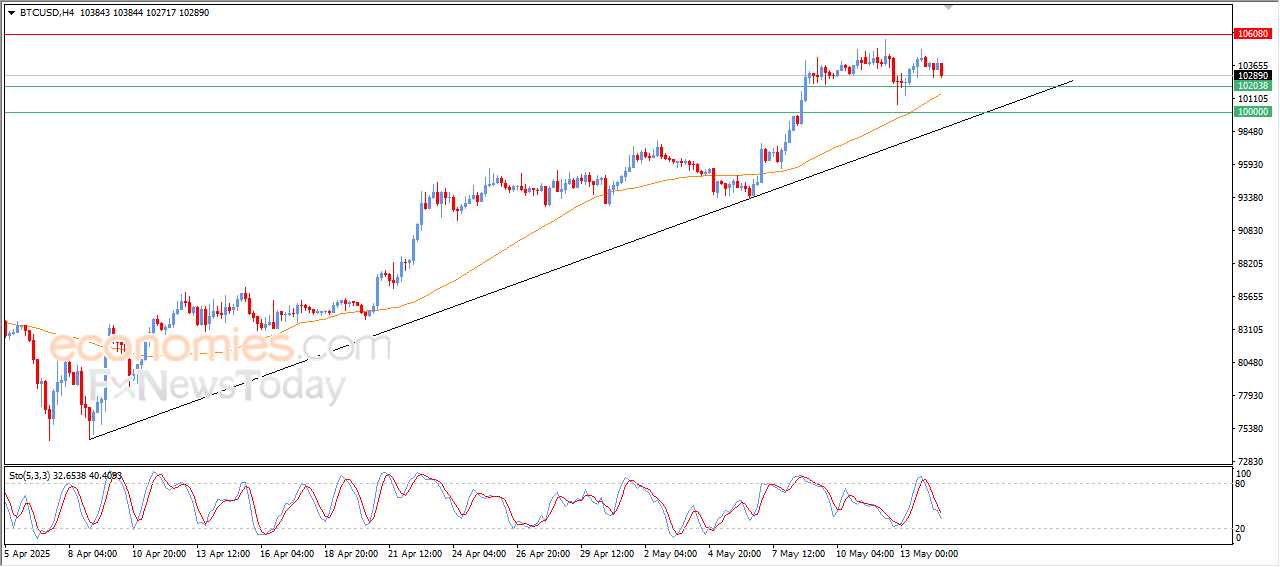
Task: Click the stochastic scale value 20
Action: 1242,528
